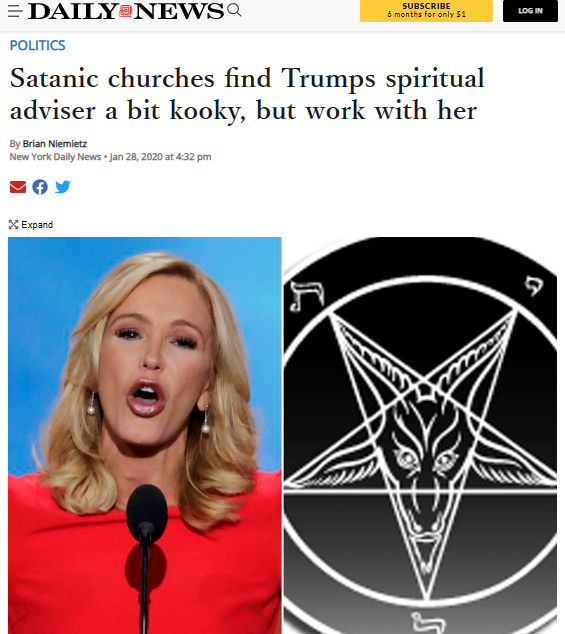Share the article on Twitter
565x634 pixels.
click(x=63, y=187)
